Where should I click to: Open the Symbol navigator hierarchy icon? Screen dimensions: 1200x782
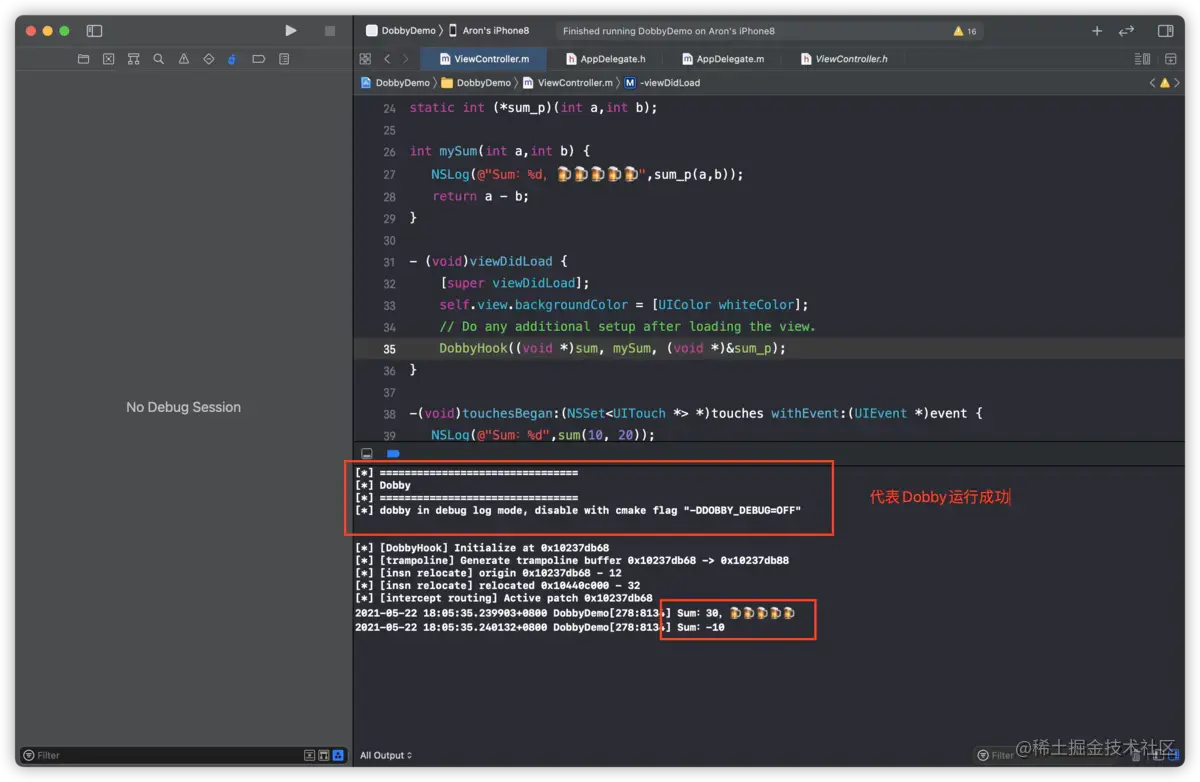coord(133,59)
